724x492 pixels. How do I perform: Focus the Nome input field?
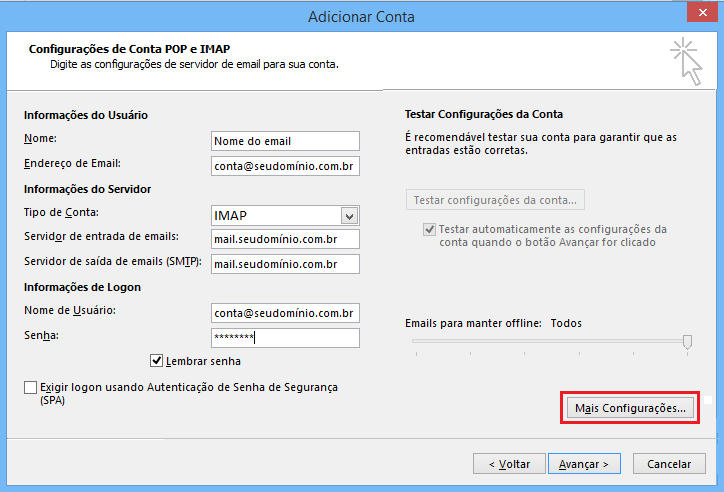point(285,141)
